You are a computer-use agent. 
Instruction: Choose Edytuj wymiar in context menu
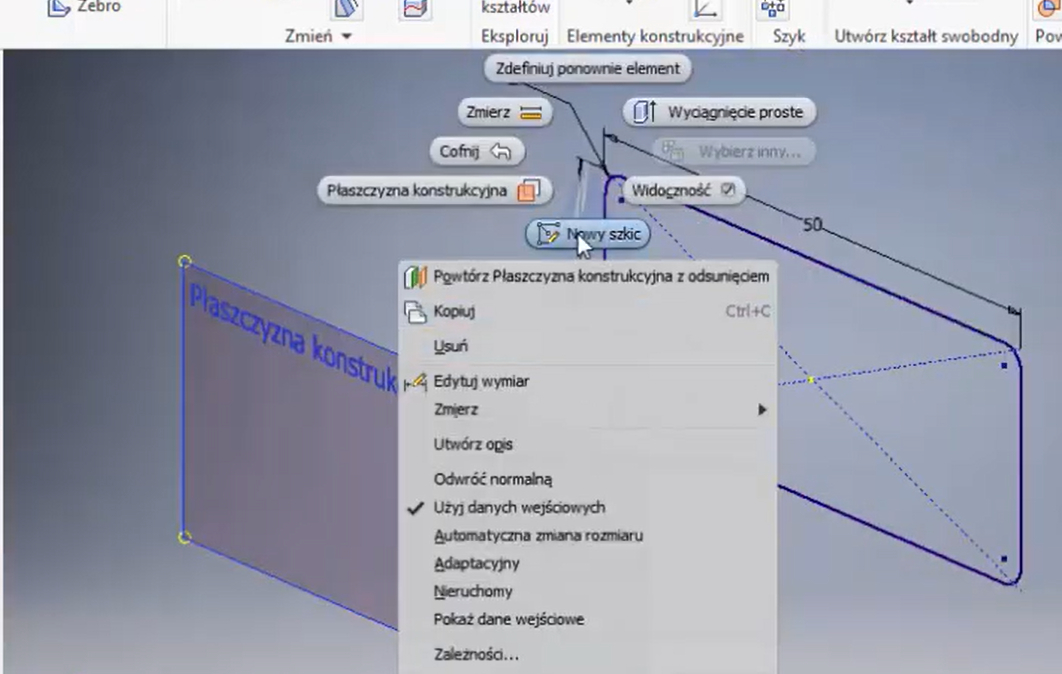coord(481,381)
